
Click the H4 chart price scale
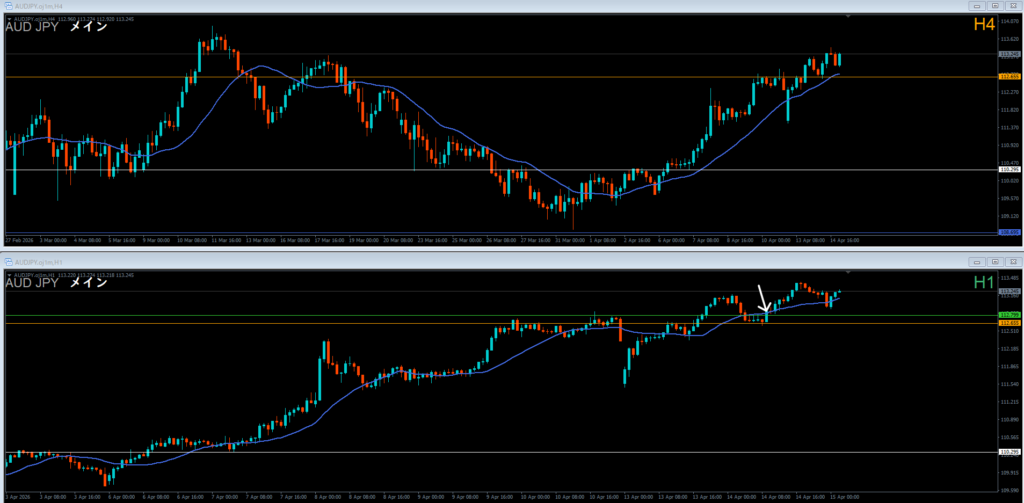[1009, 130]
